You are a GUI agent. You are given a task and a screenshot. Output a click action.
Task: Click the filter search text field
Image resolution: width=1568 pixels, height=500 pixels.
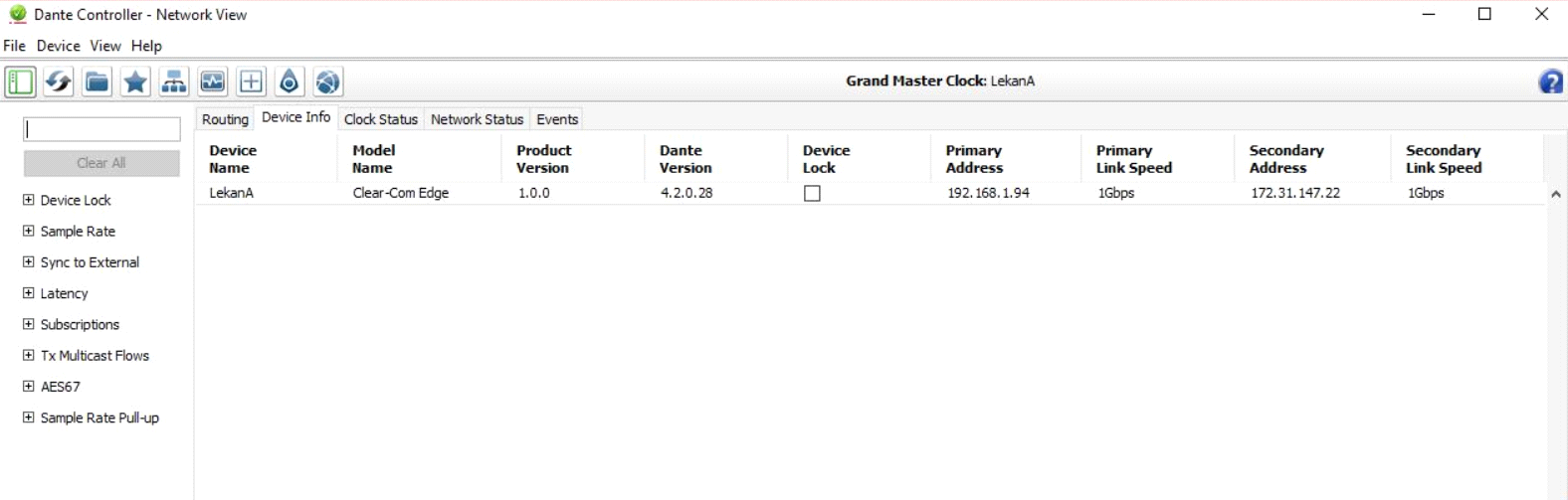coord(101,129)
